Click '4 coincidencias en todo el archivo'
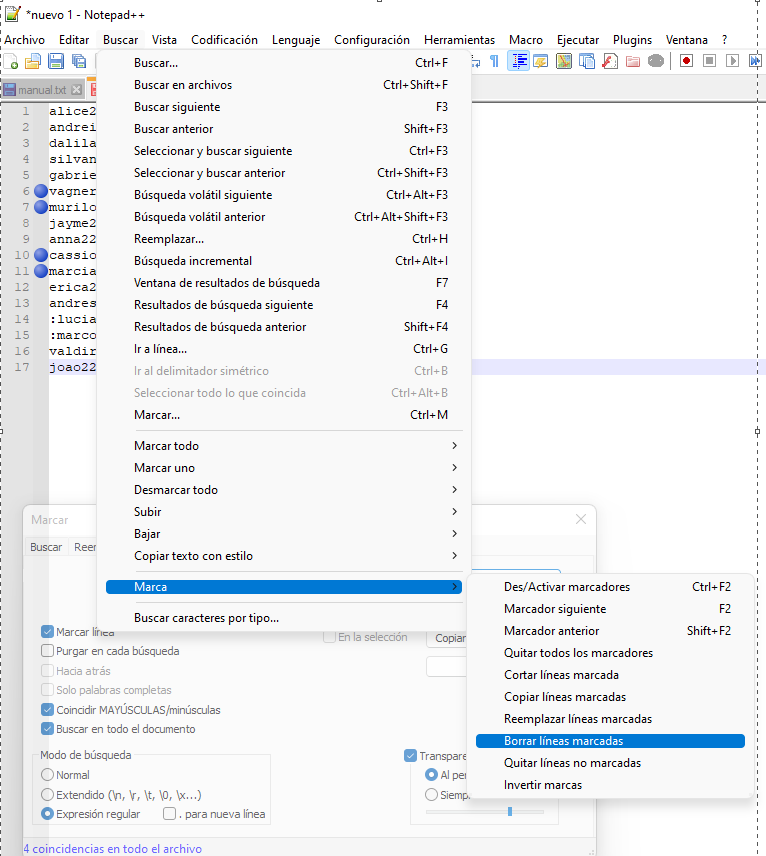 [112, 848]
